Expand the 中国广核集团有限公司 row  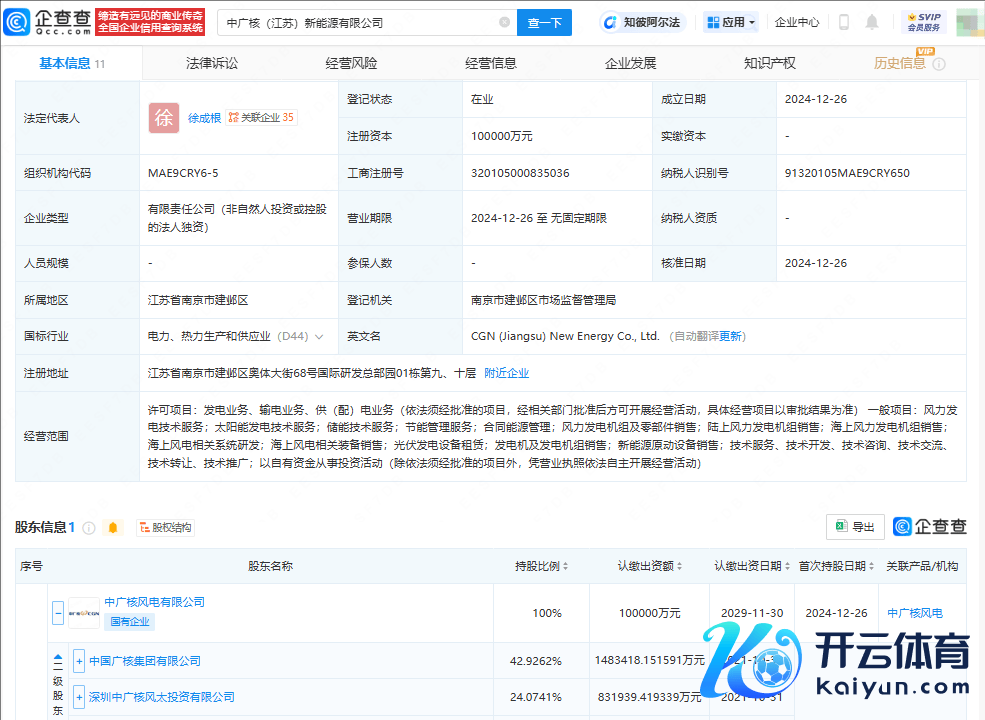click(79, 661)
